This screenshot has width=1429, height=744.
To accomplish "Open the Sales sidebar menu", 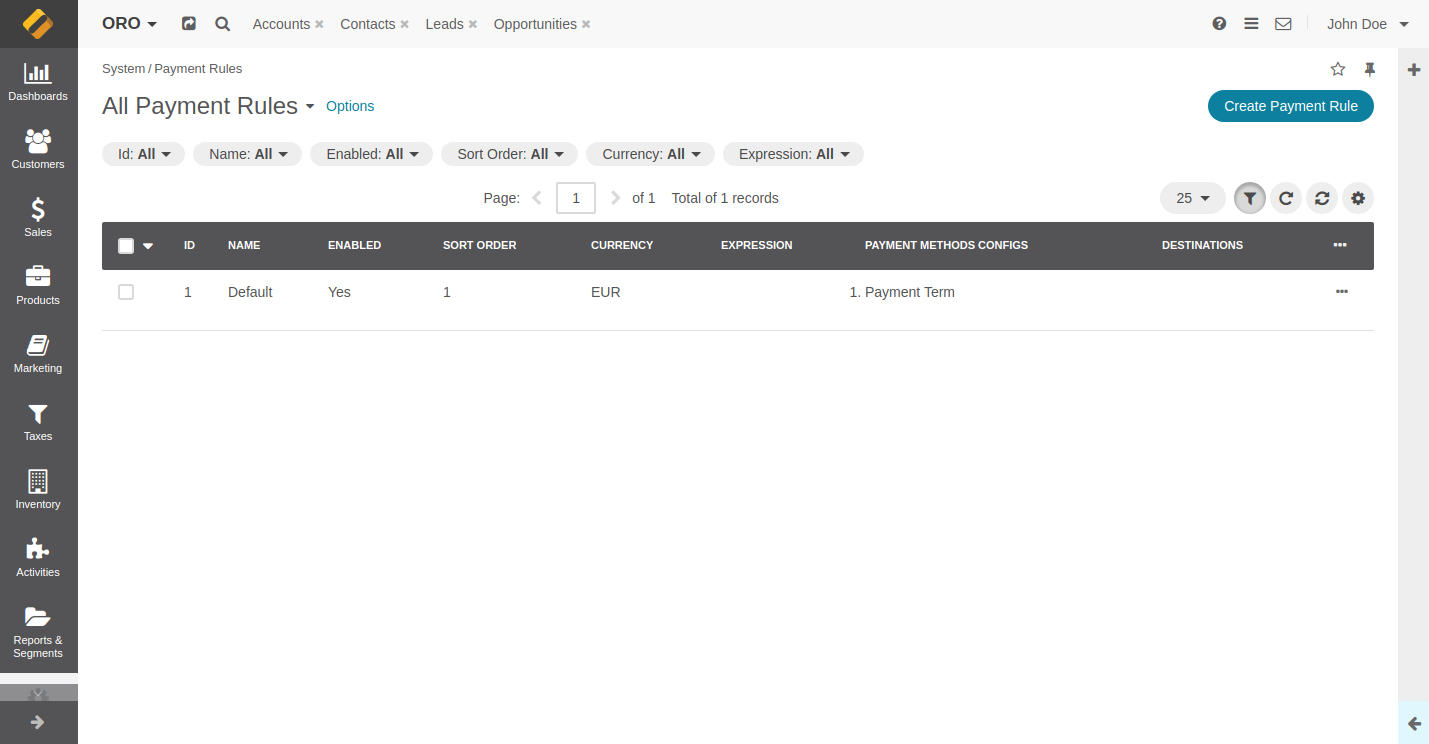I will [38, 218].
